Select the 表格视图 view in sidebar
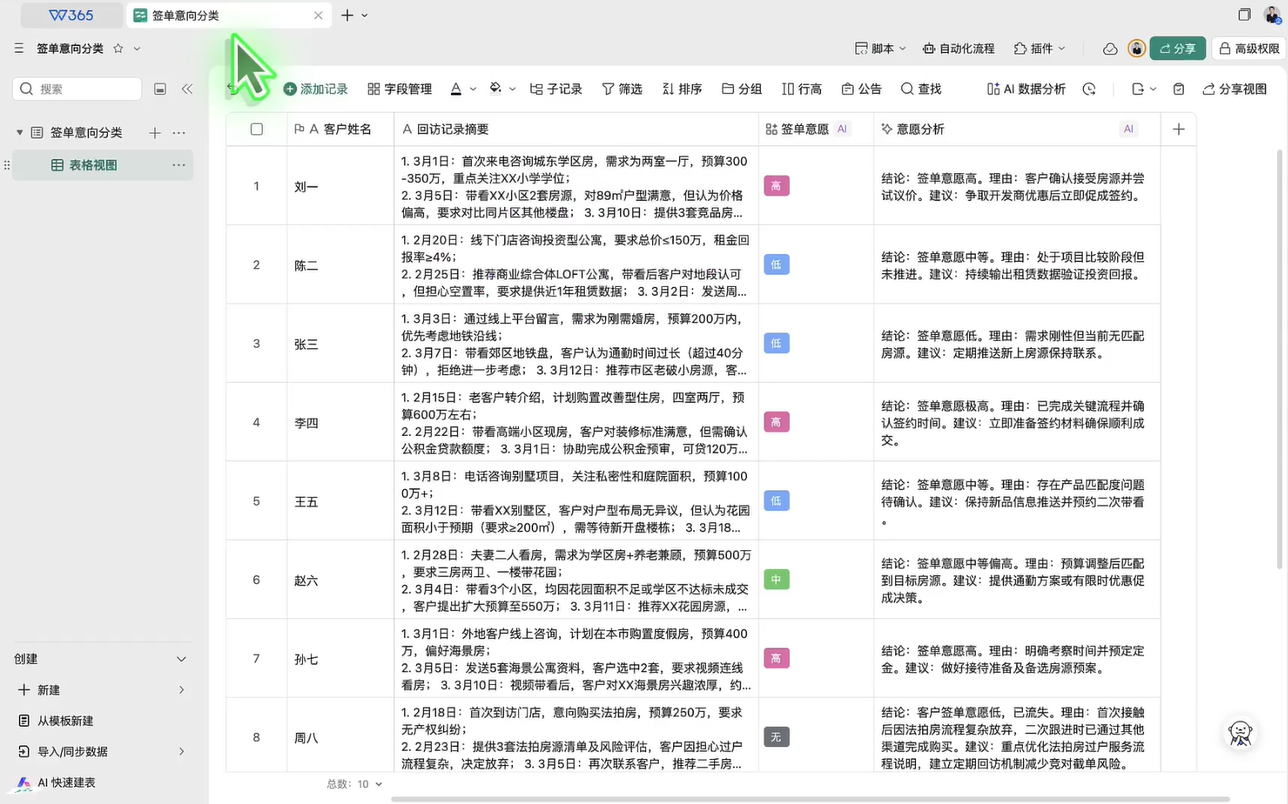Image resolution: width=1288 pixels, height=804 pixels. 92,165
